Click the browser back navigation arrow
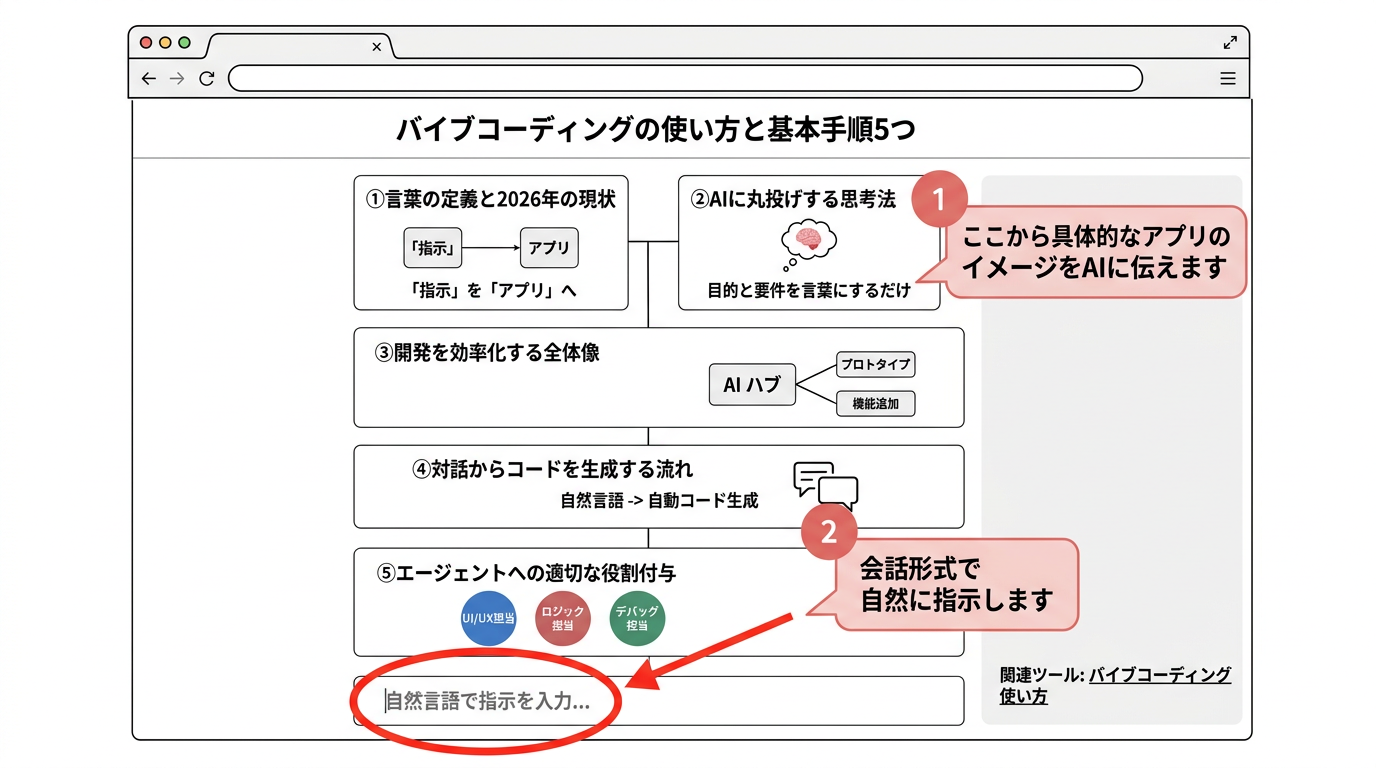The width and height of the screenshot is (1376, 768). pyautogui.click(x=147, y=78)
